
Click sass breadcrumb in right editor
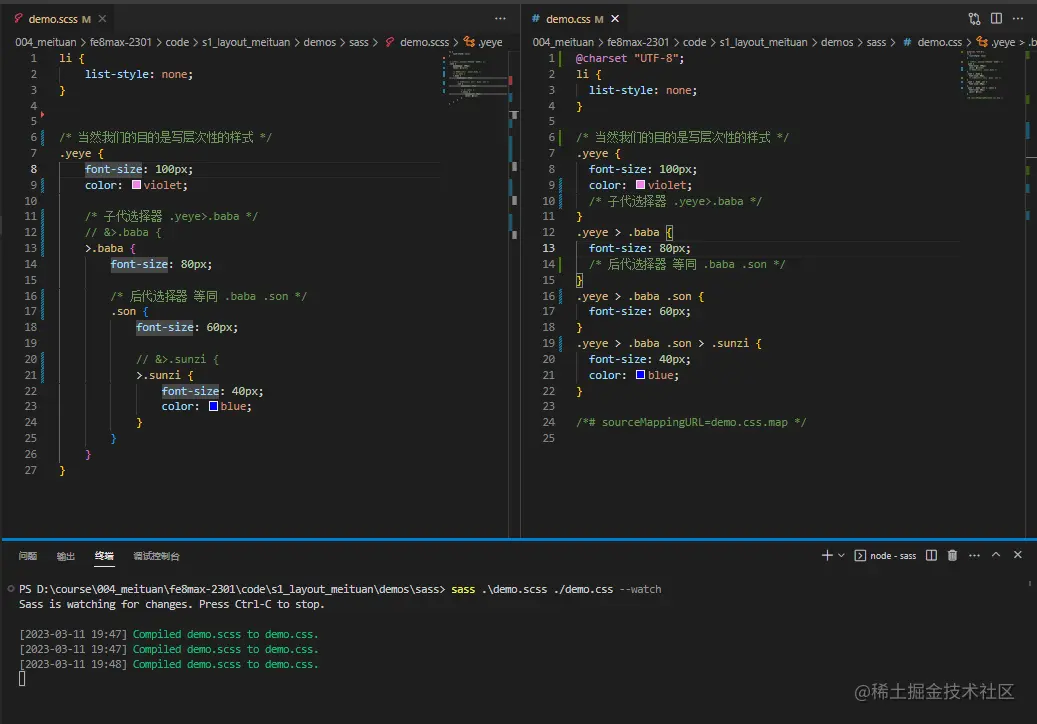tap(876, 42)
